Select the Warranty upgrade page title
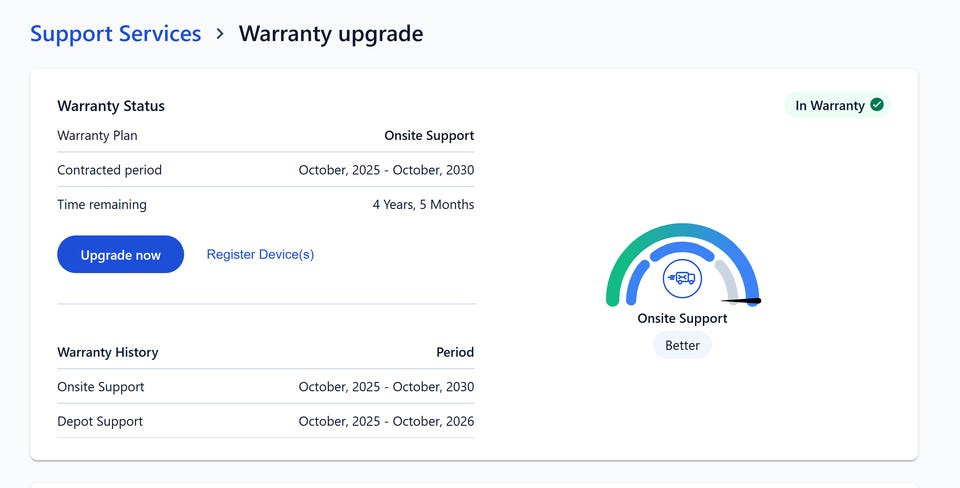This screenshot has width=960, height=488. 330,34
